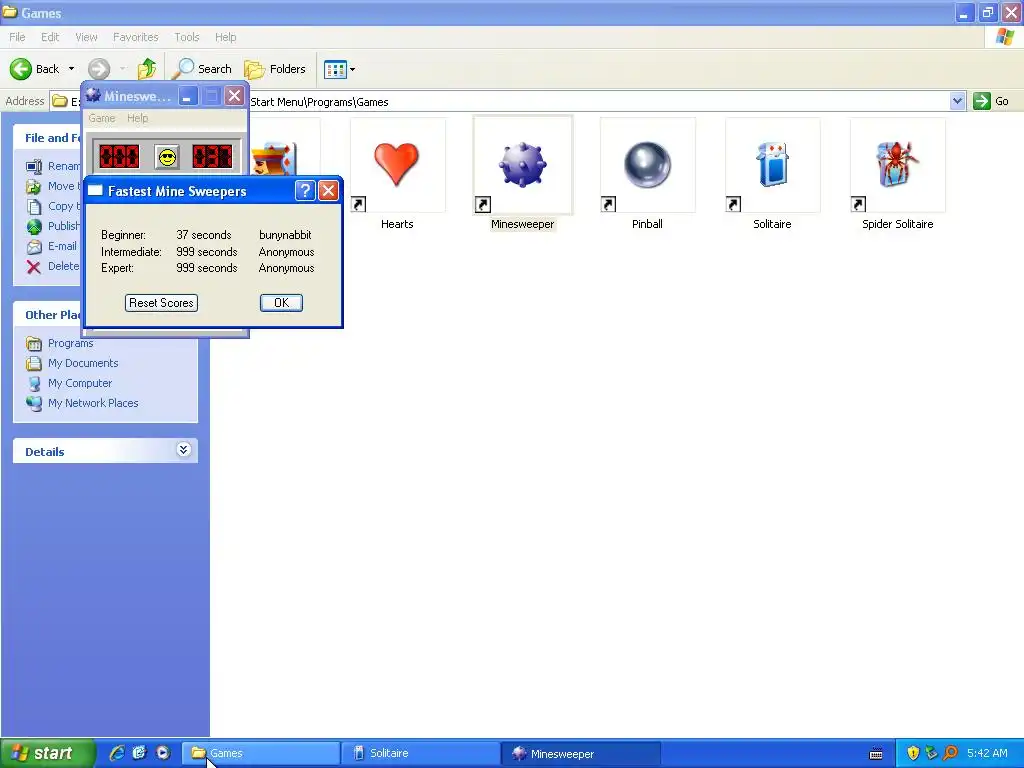1024x768 pixels.
Task: Switch to Solitaire taskbar button
Action: pos(421,753)
